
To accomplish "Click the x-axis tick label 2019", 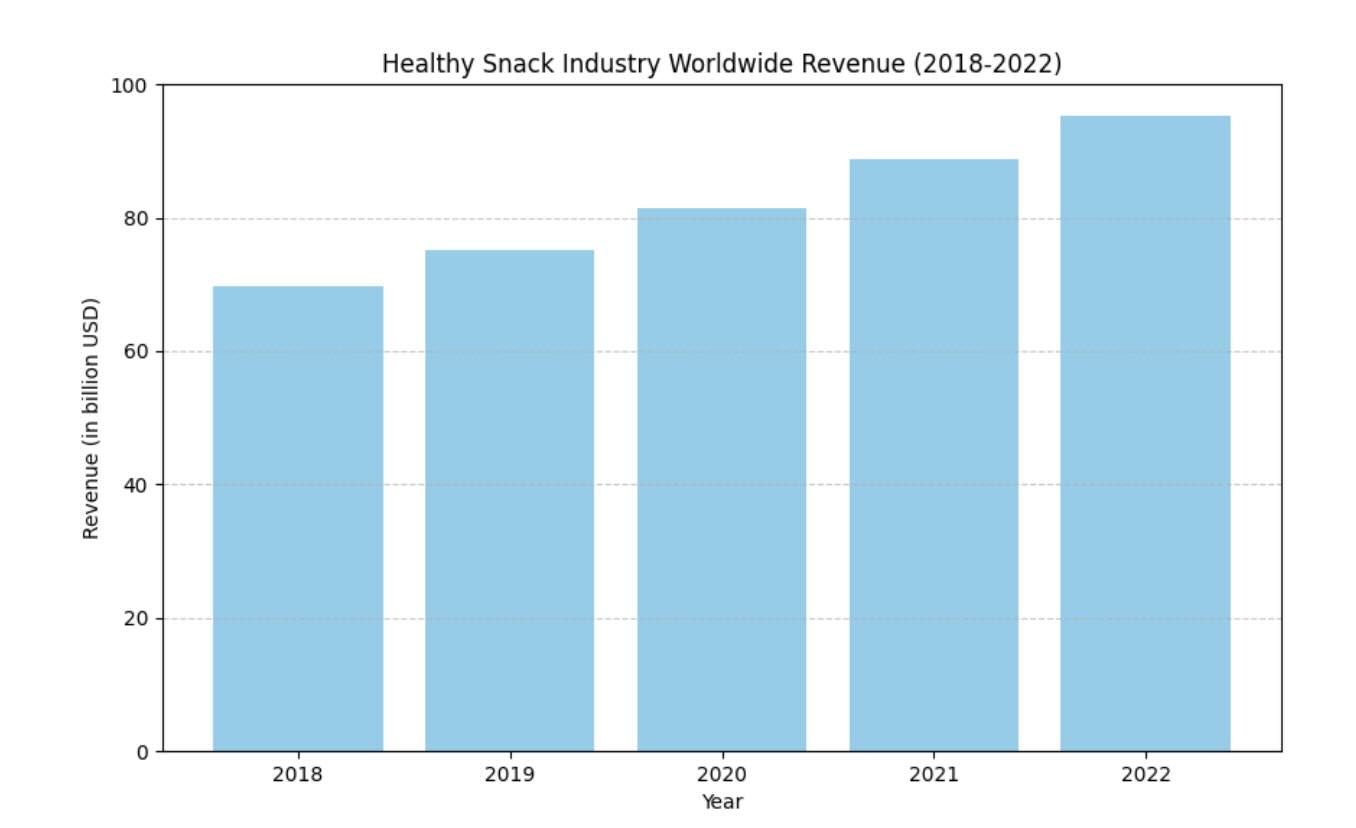I will [x=510, y=774].
